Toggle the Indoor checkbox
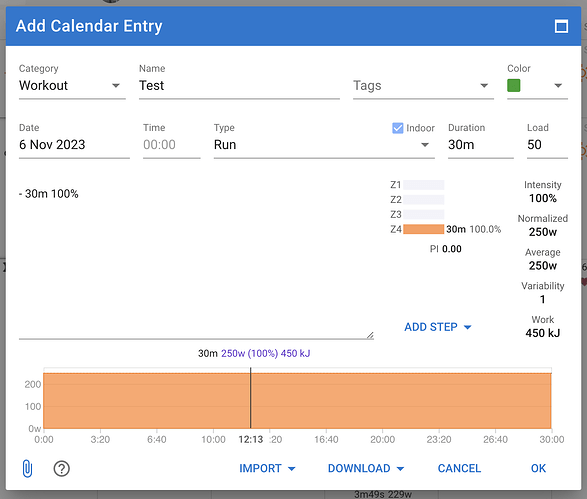The height and width of the screenshot is (499, 587). [x=398, y=128]
